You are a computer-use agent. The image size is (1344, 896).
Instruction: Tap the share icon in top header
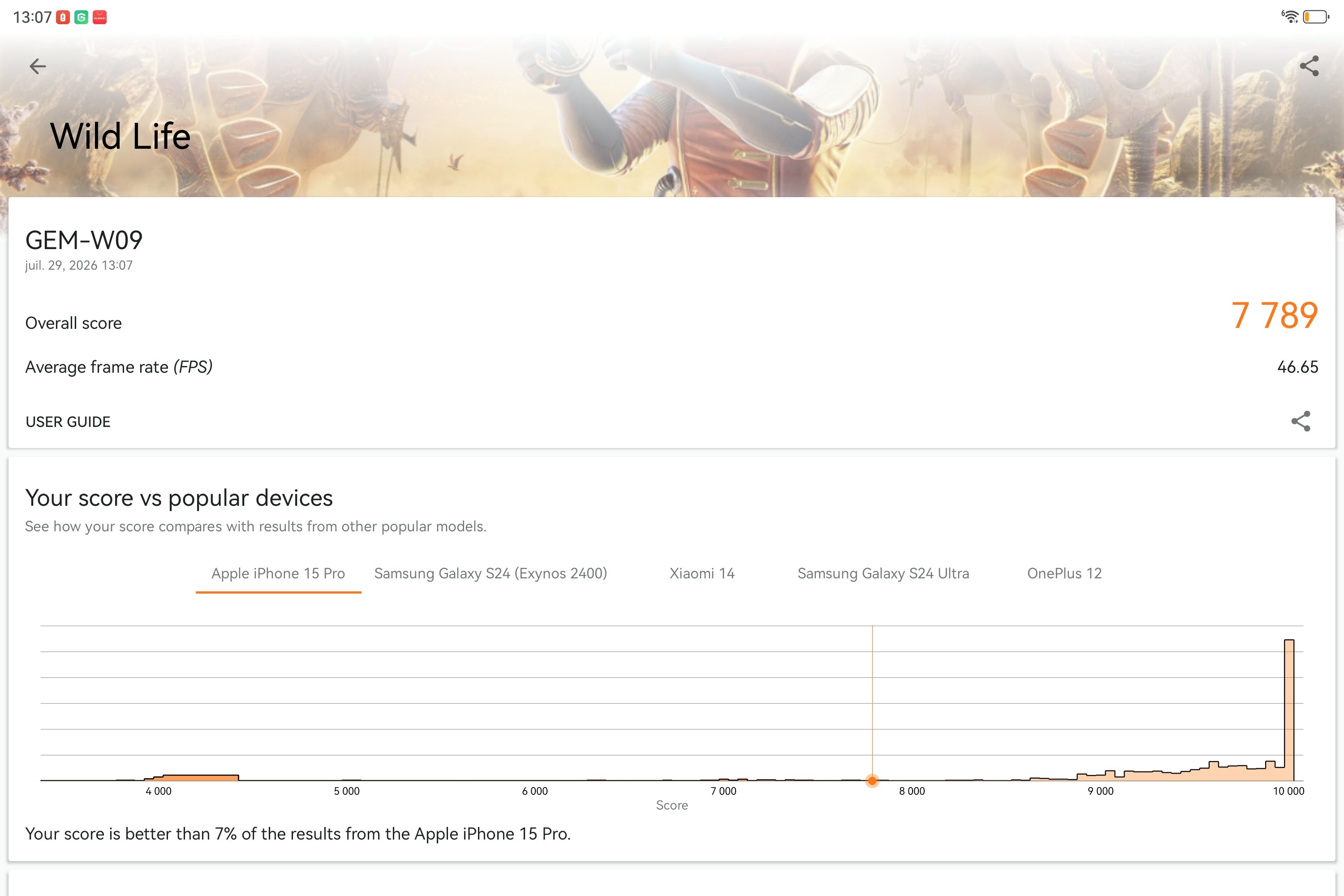1309,66
